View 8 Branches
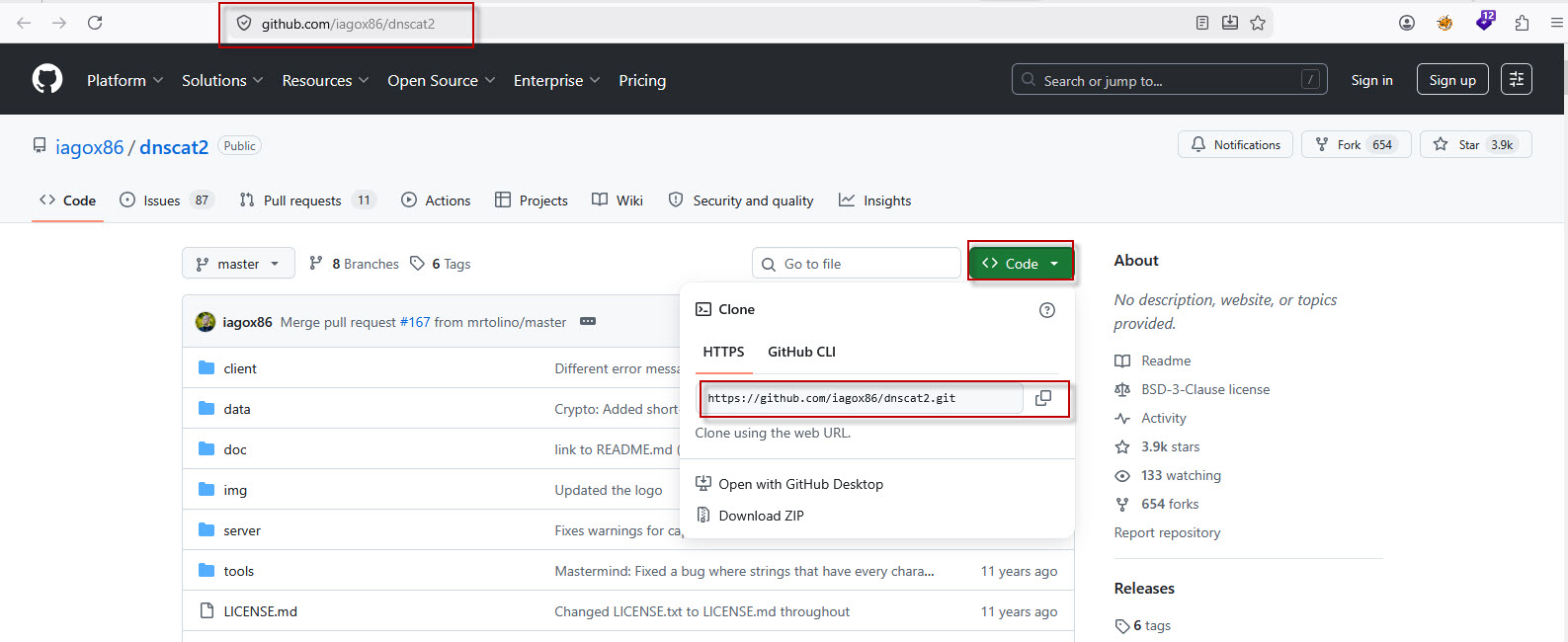This screenshot has width=1568, height=642. 354,264
